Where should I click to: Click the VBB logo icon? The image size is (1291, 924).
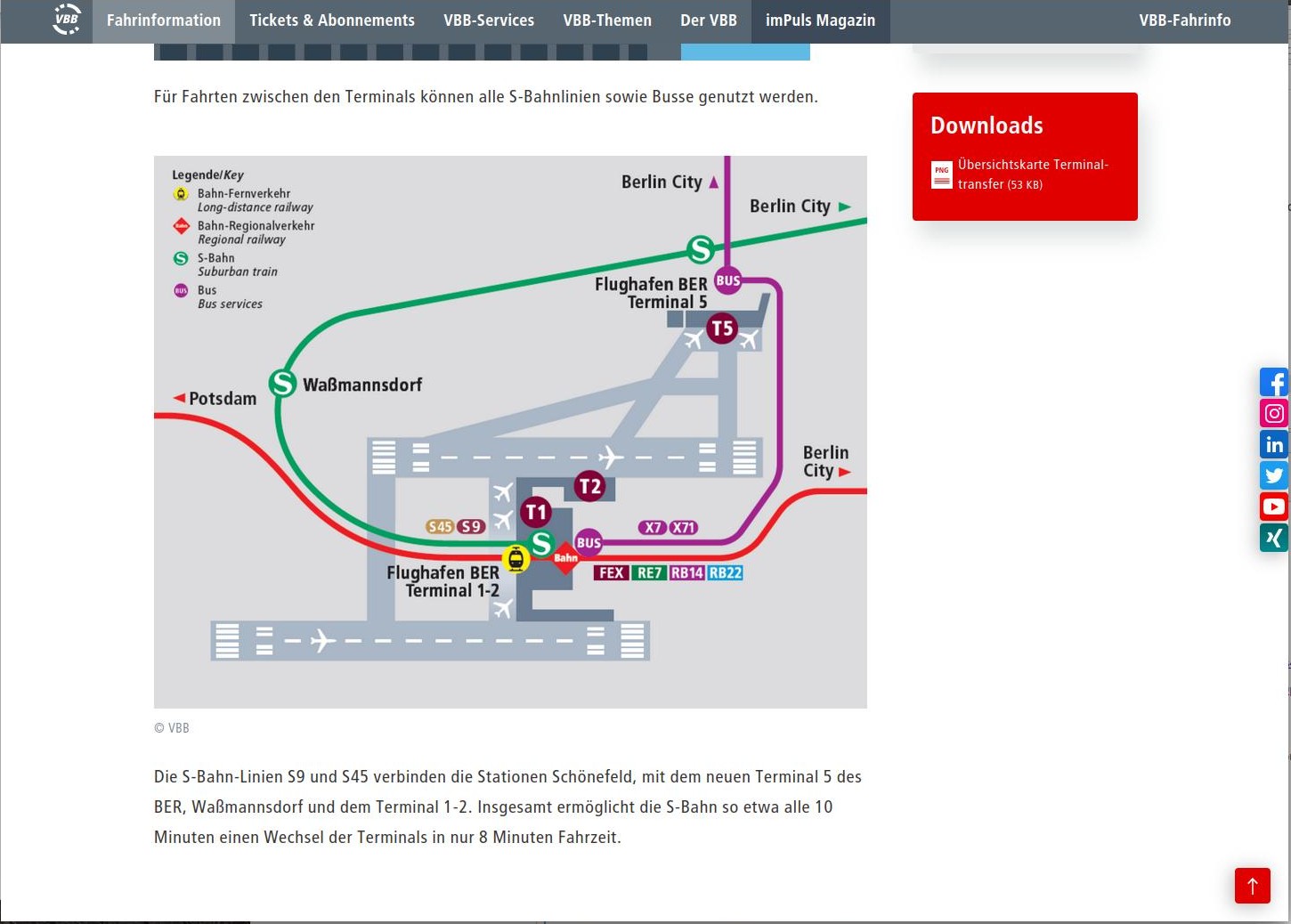point(67,20)
